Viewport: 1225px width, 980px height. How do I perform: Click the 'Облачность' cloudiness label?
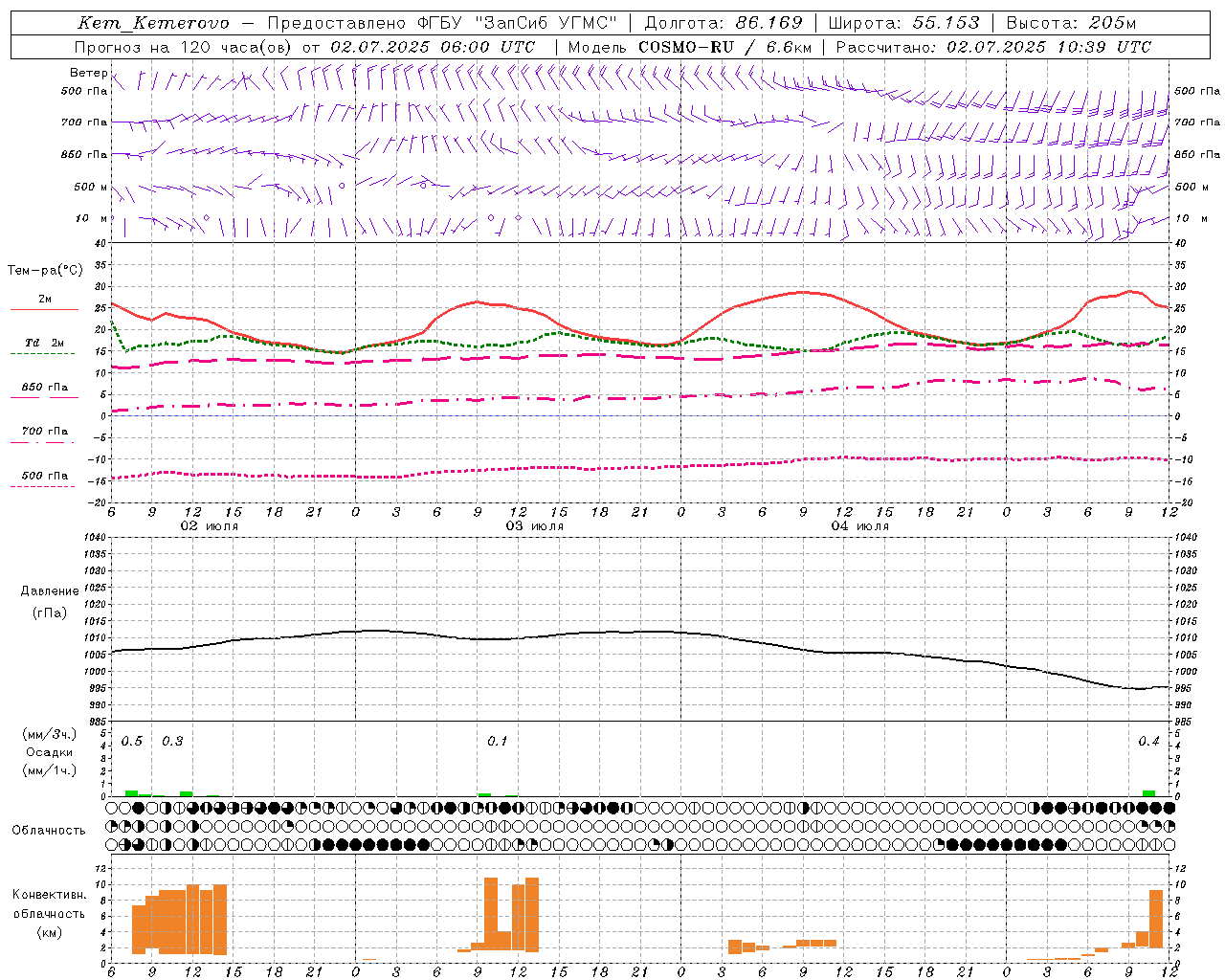(x=49, y=830)
